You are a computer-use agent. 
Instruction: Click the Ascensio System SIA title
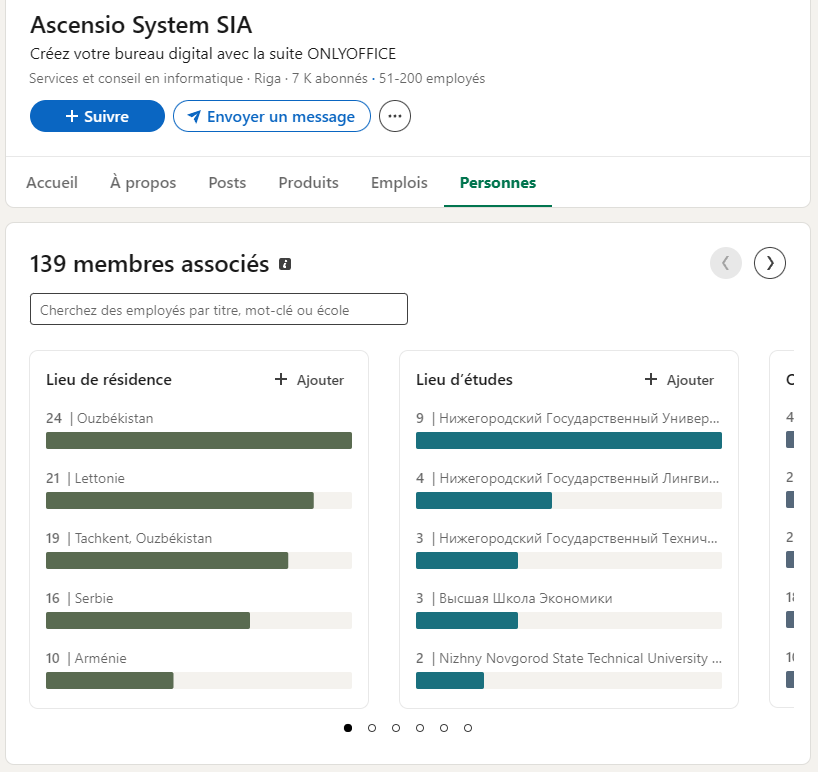[141, 25]
